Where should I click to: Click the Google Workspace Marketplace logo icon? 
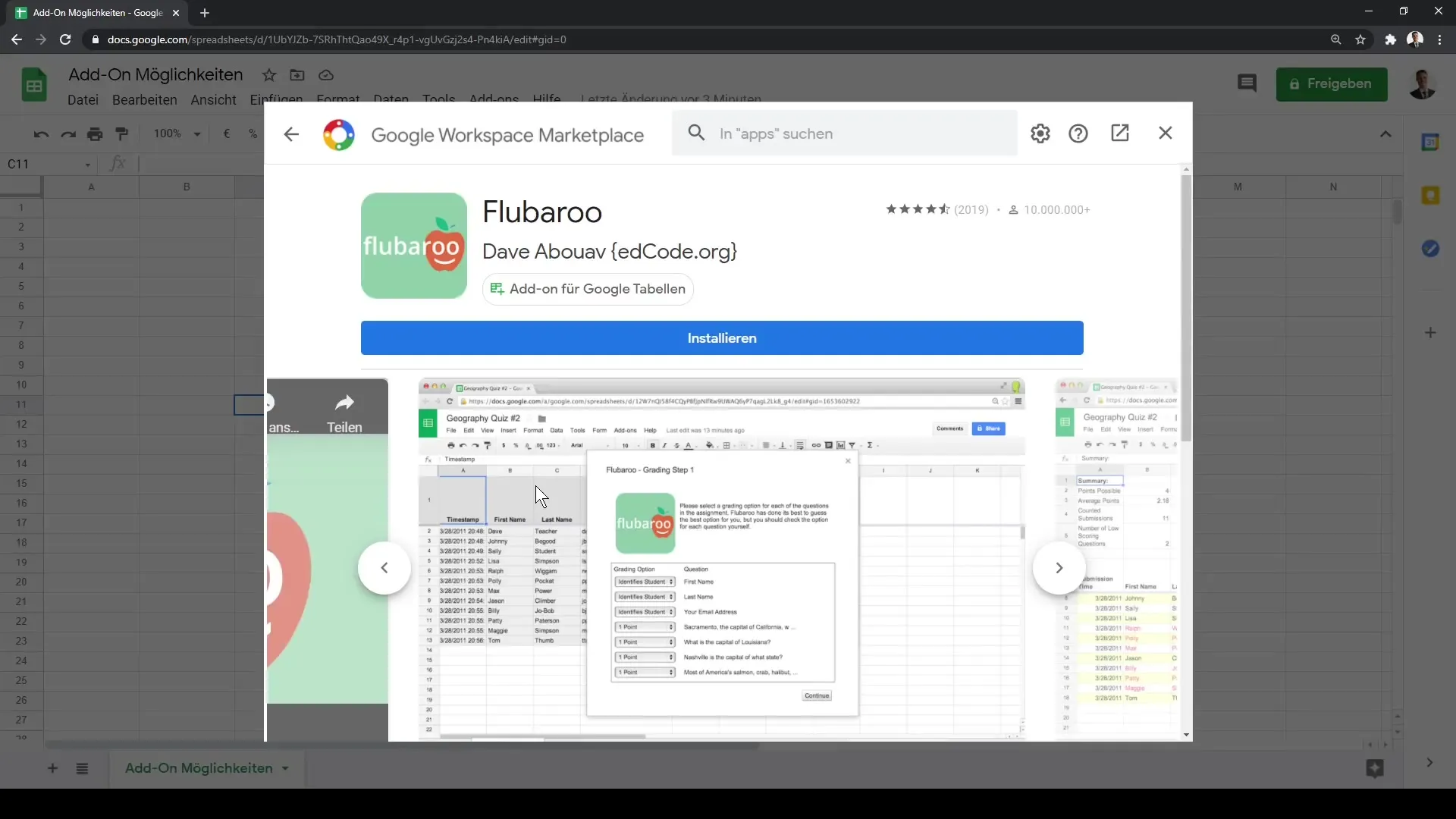coord(340,133)
